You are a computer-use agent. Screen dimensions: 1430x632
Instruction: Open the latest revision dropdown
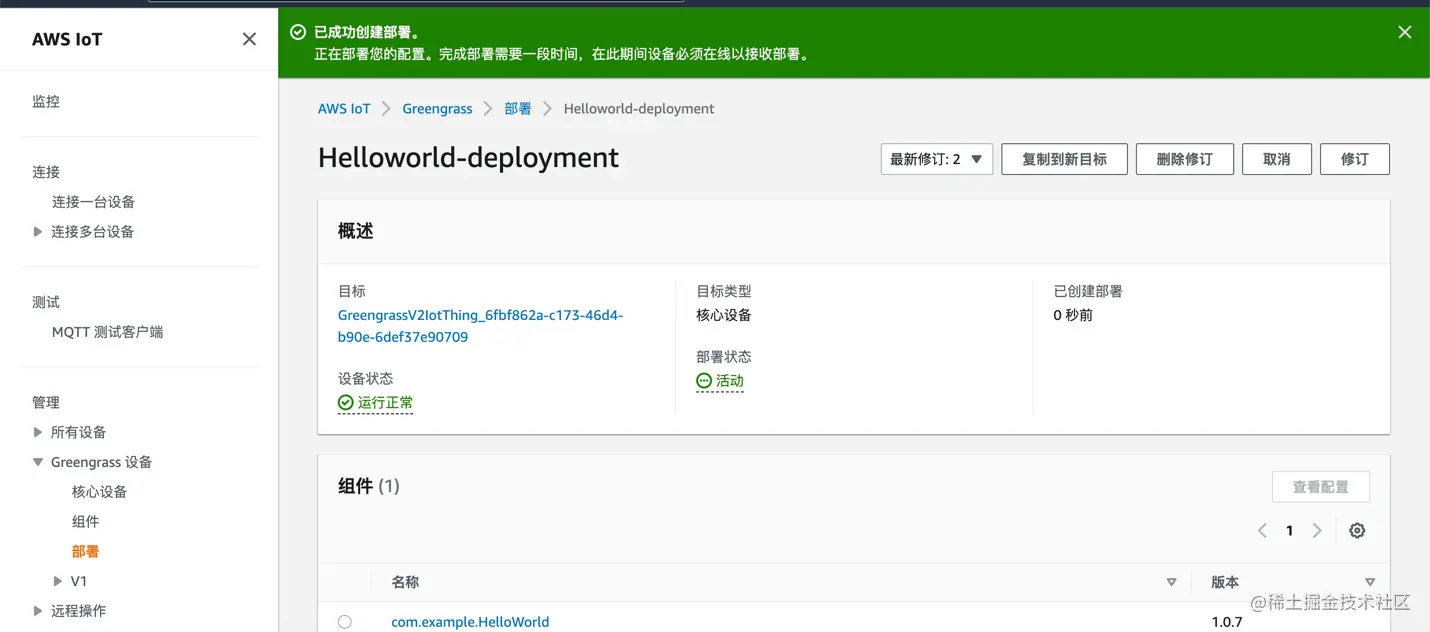[x=936, y=159]
